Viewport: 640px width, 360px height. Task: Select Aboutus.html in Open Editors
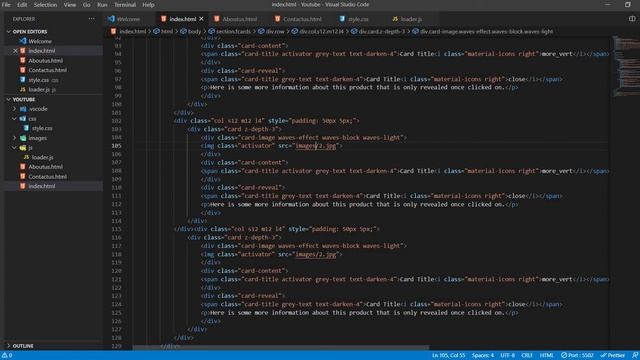tap(45, 60)
